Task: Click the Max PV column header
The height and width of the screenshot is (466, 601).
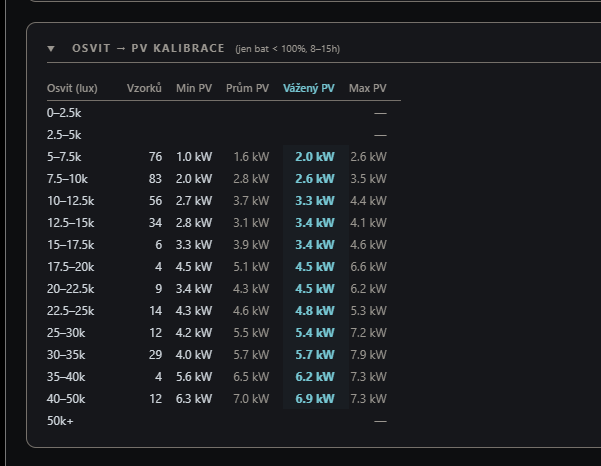Action: point(368,88)
